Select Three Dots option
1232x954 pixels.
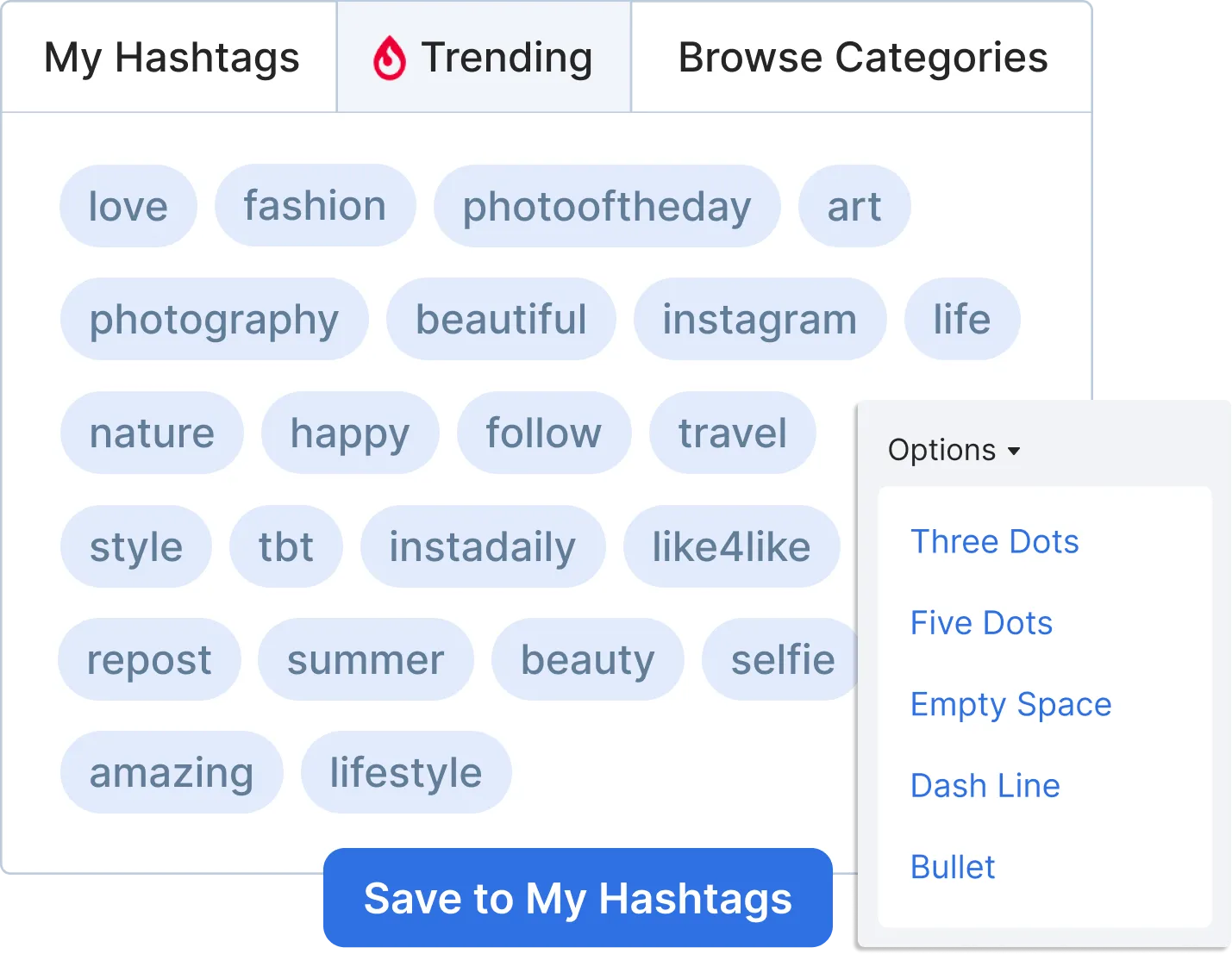[x=995, y=541]
